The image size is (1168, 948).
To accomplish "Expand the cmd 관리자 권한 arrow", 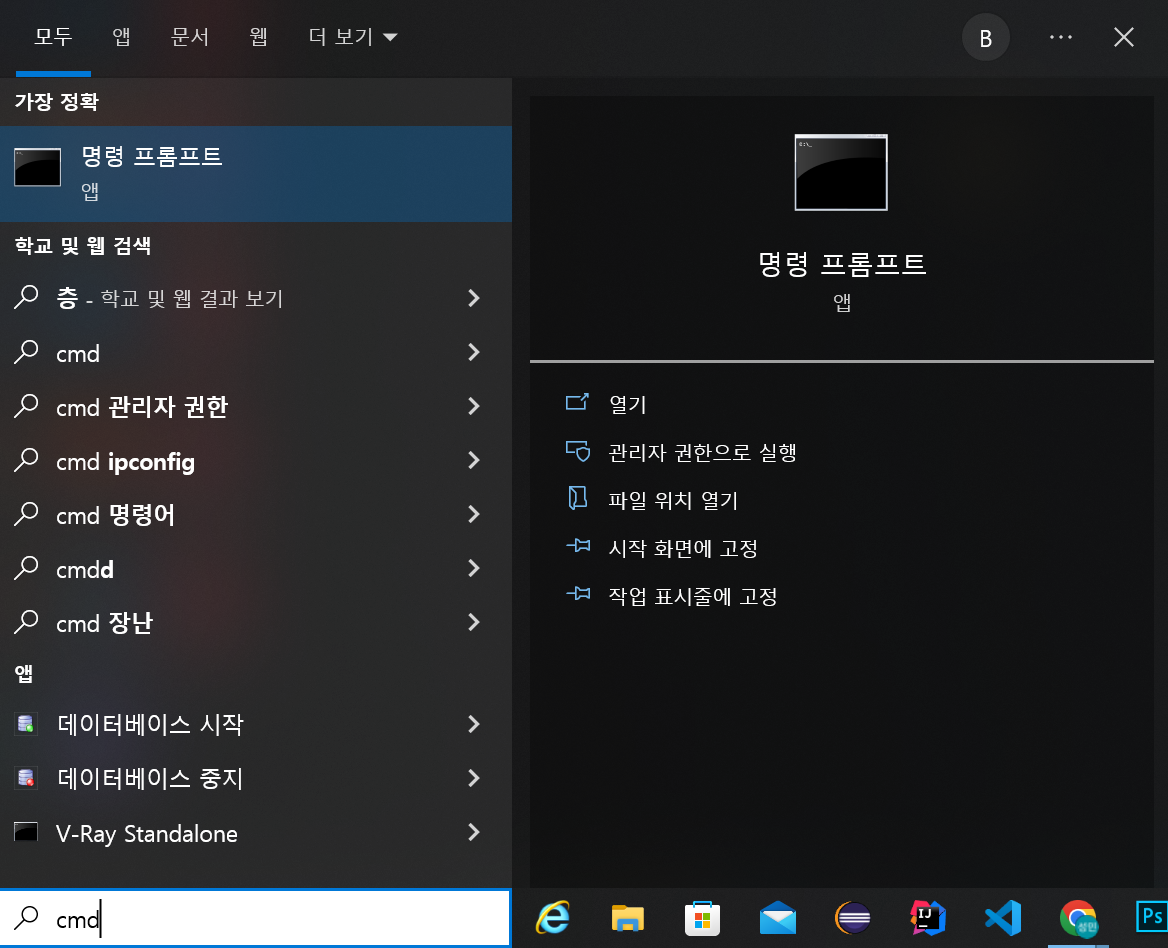I will 474,406.
